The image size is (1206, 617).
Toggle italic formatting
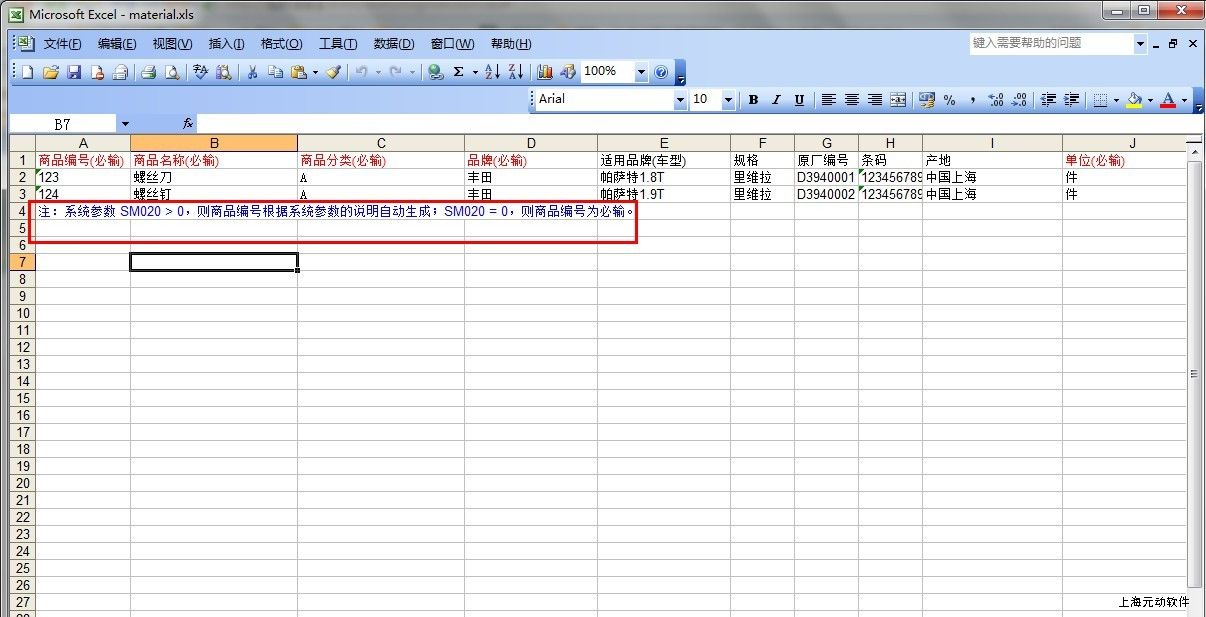point(776,100)
